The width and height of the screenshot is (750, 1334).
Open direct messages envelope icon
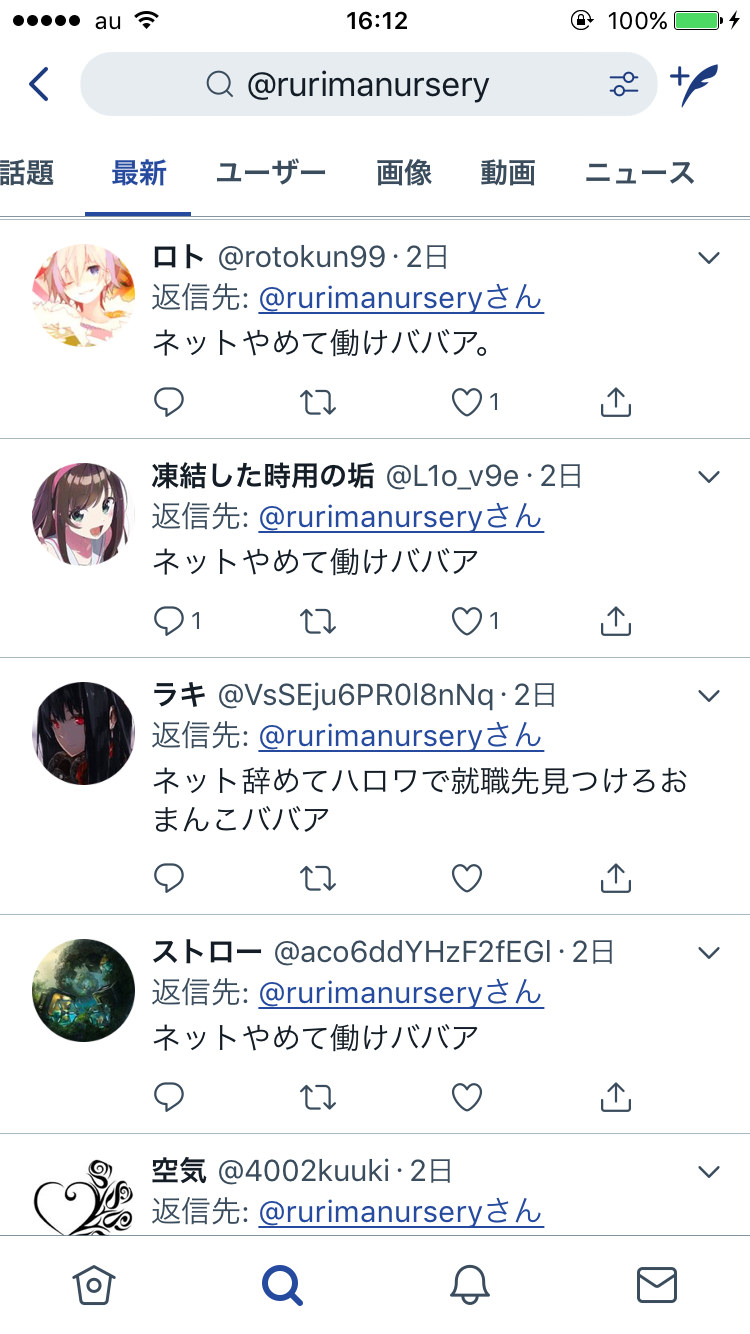(657, 1285)
